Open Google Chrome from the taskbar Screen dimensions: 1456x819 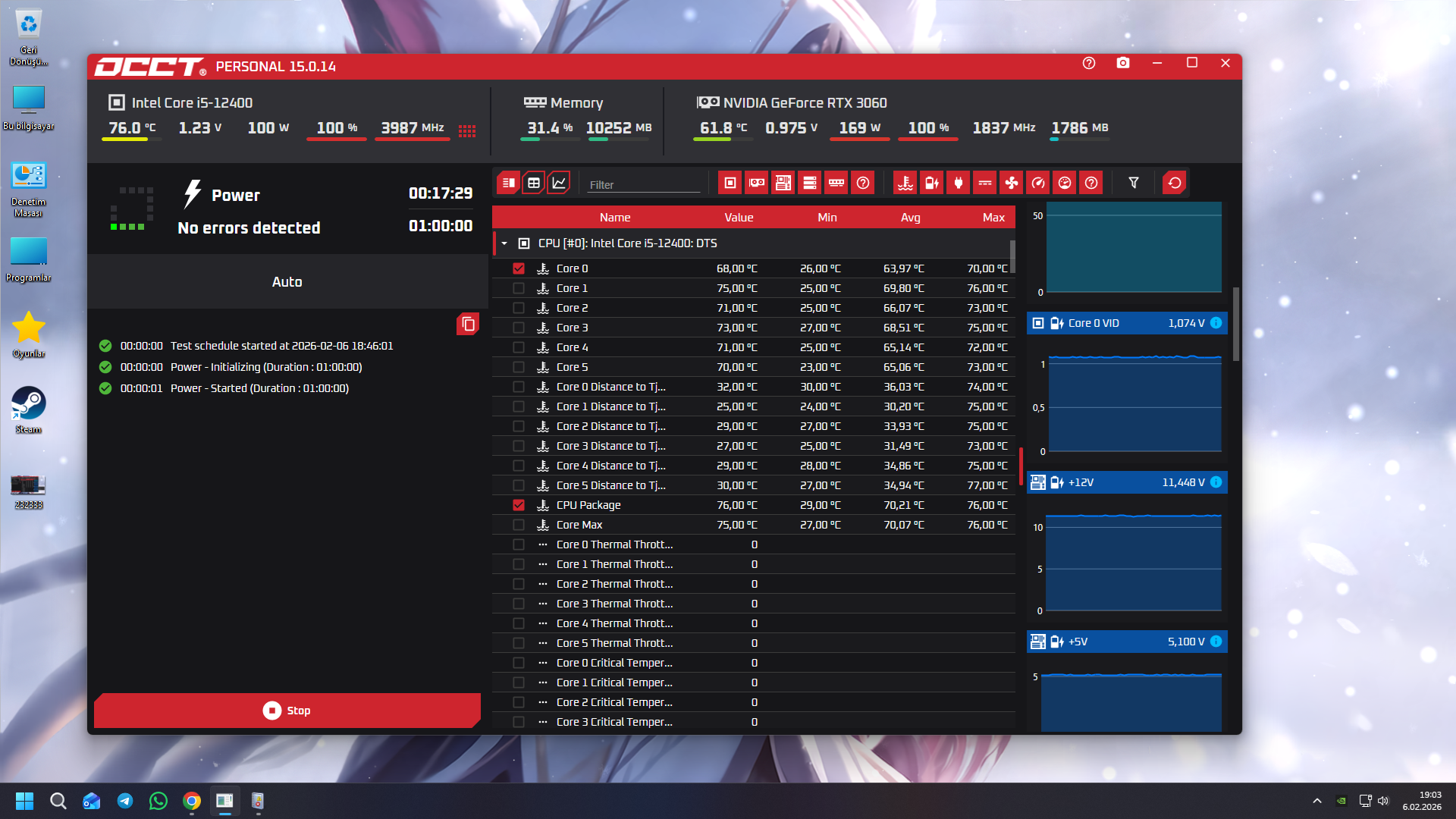pos(192,801)
